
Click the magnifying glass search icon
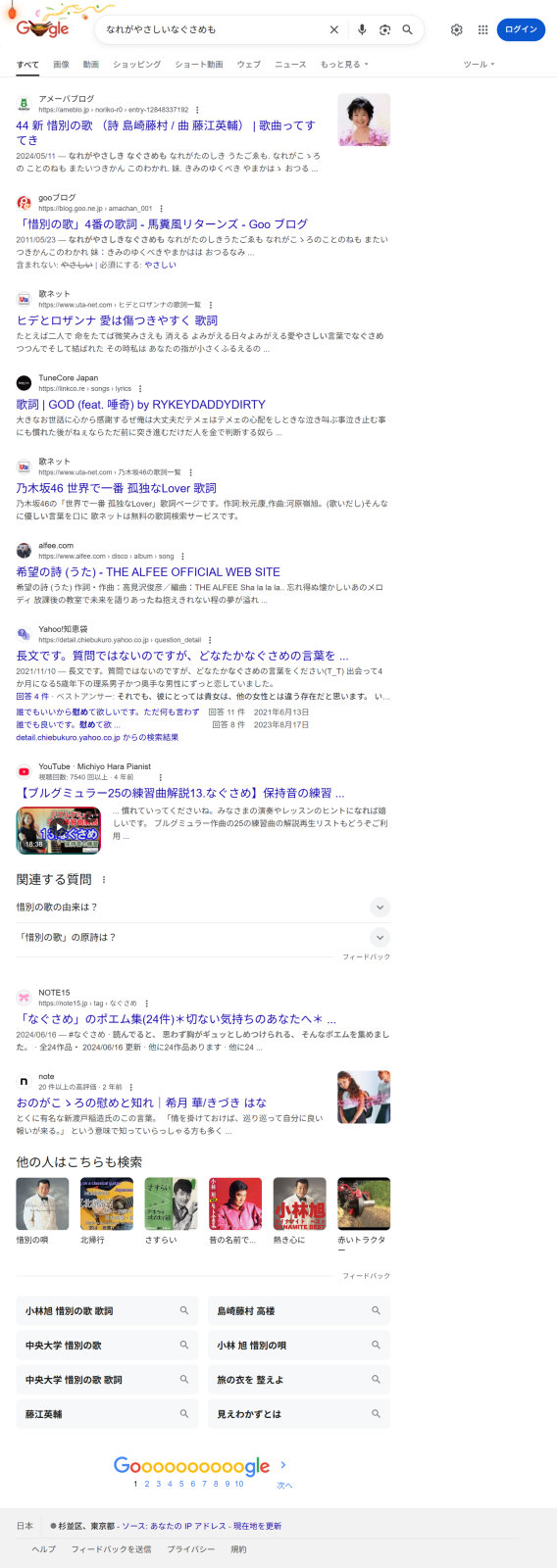point(407,29)
